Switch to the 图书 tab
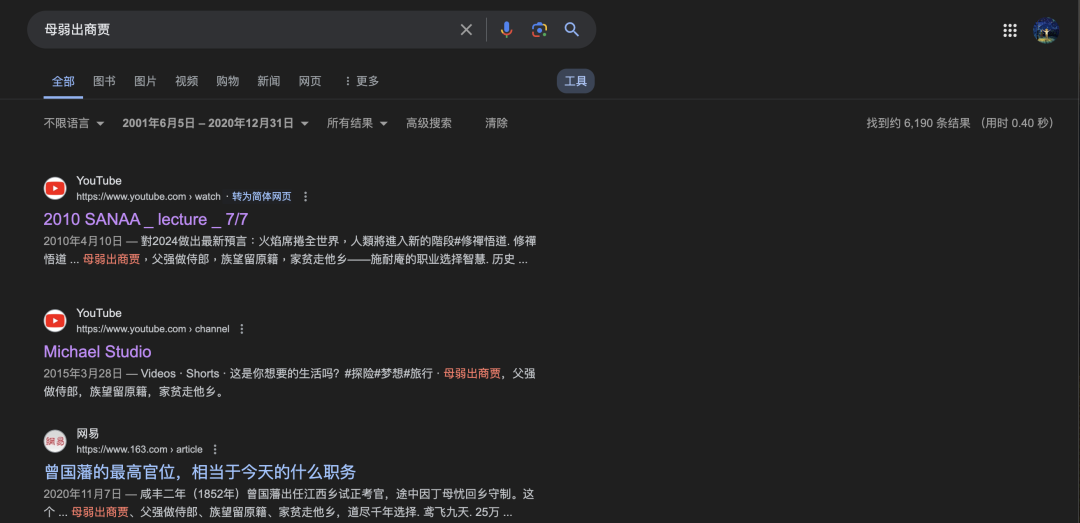Screen dimensions: 1080x523 104,81
